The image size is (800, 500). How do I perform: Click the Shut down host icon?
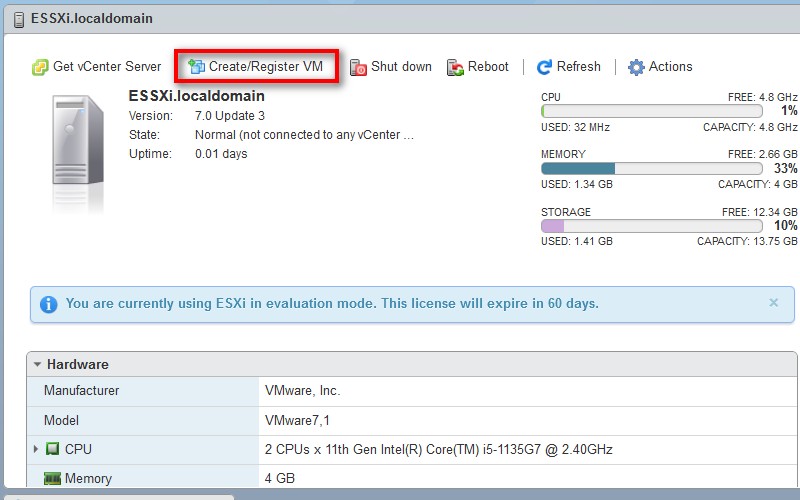point(358,67)
